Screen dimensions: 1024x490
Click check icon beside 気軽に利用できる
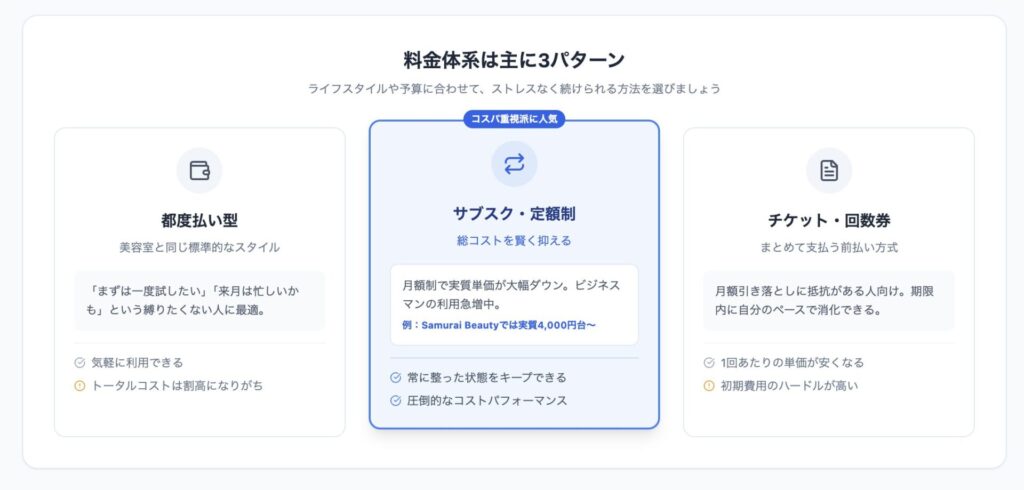[x=80, y=362]
